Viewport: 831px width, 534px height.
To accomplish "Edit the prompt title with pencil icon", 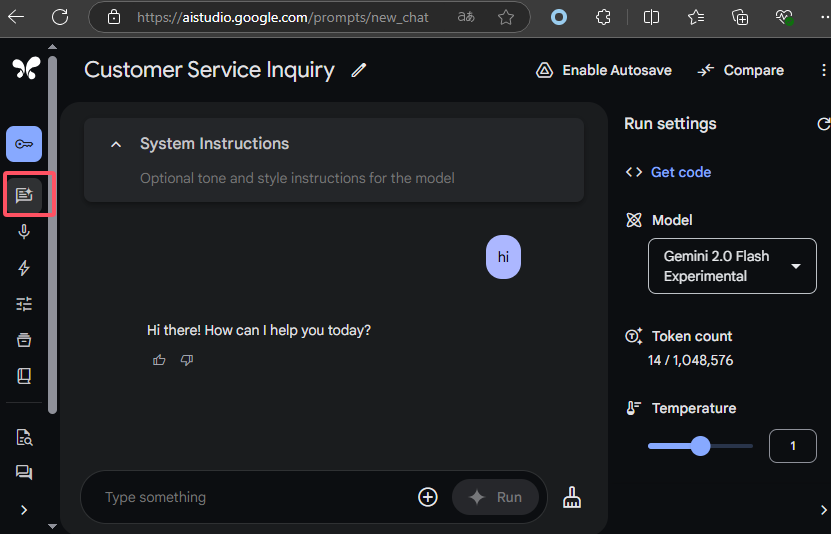I will [x=359, y=70].
